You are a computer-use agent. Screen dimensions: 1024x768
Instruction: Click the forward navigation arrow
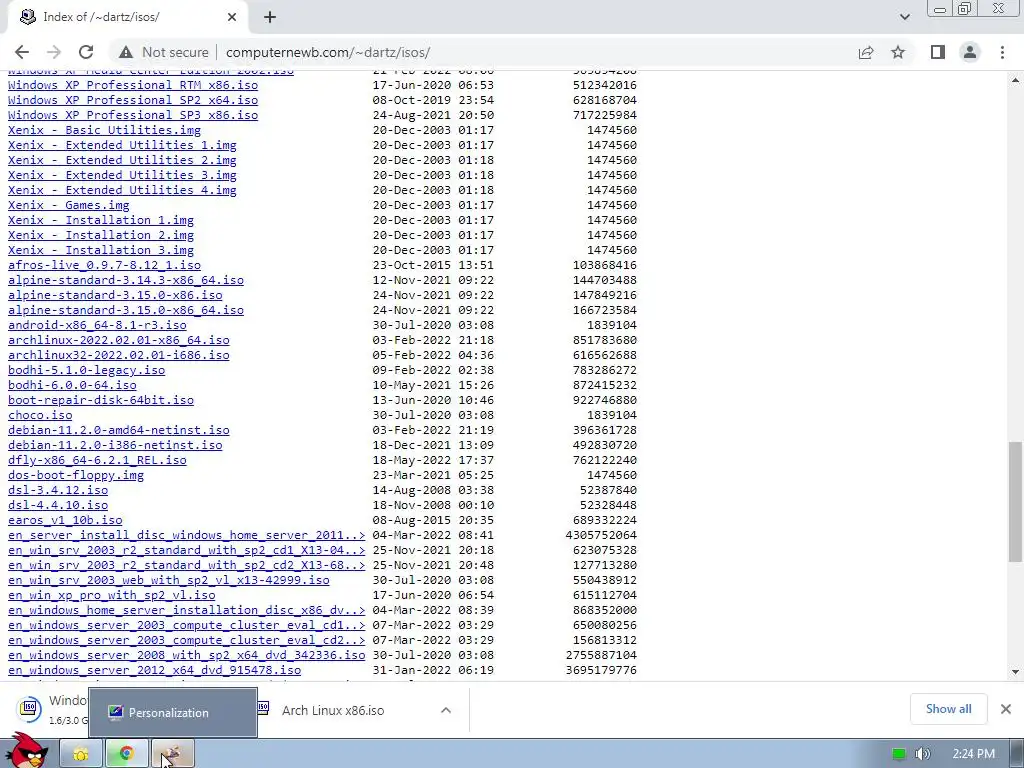tap(54, 52)
